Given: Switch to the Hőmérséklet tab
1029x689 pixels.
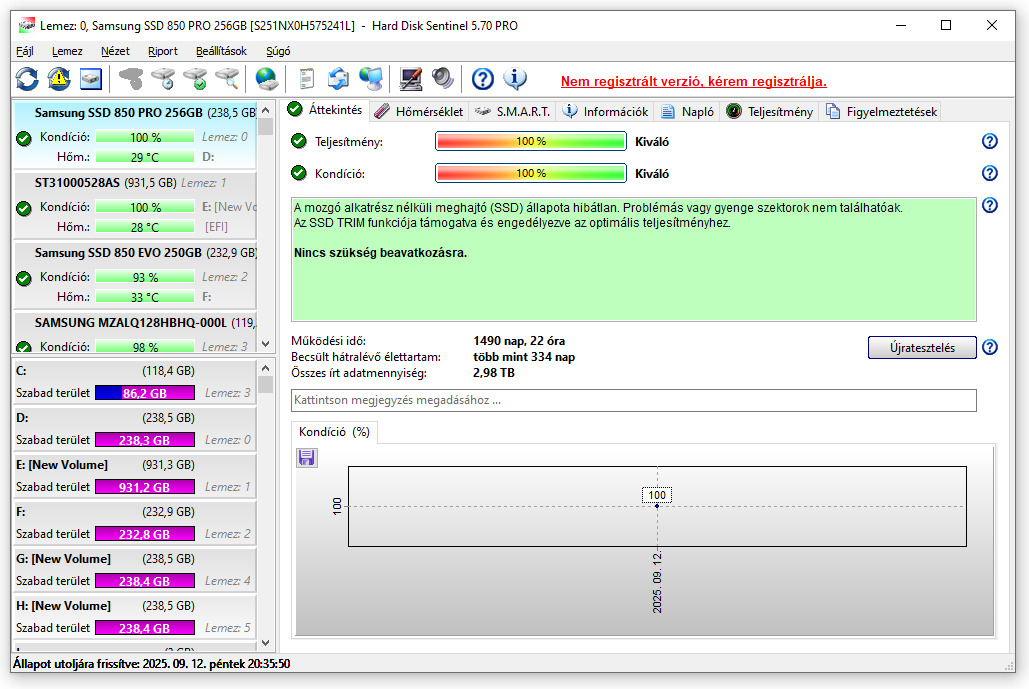Looking at the screenshot, I should 419,112.
